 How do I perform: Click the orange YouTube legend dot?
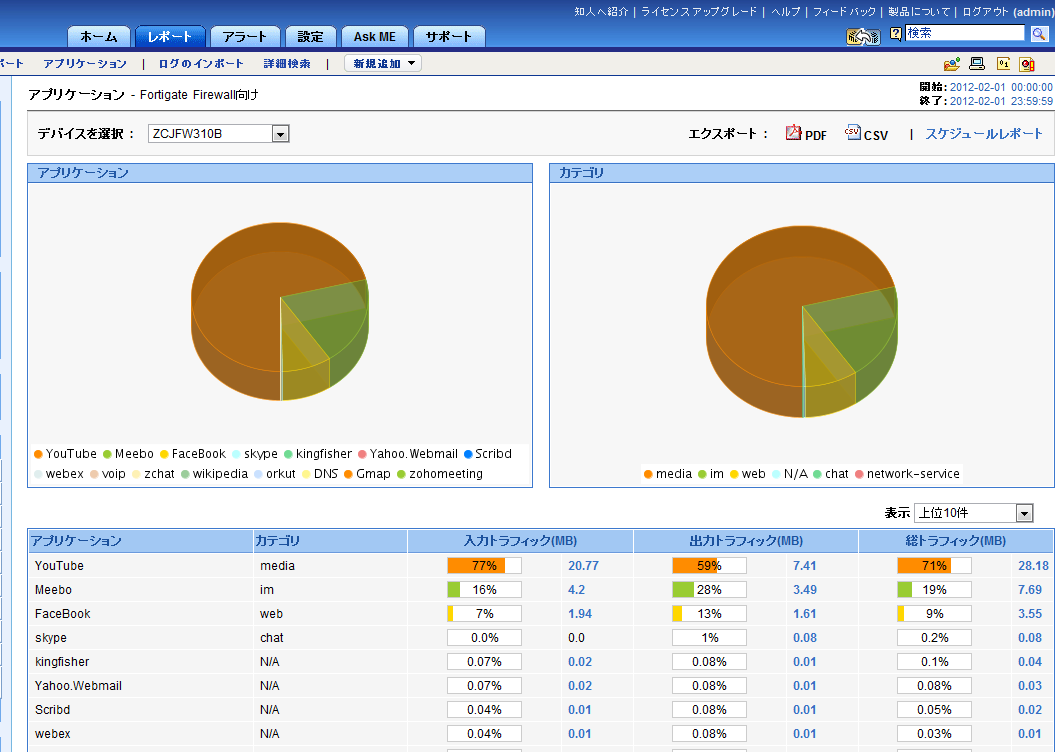click(38, 454)
